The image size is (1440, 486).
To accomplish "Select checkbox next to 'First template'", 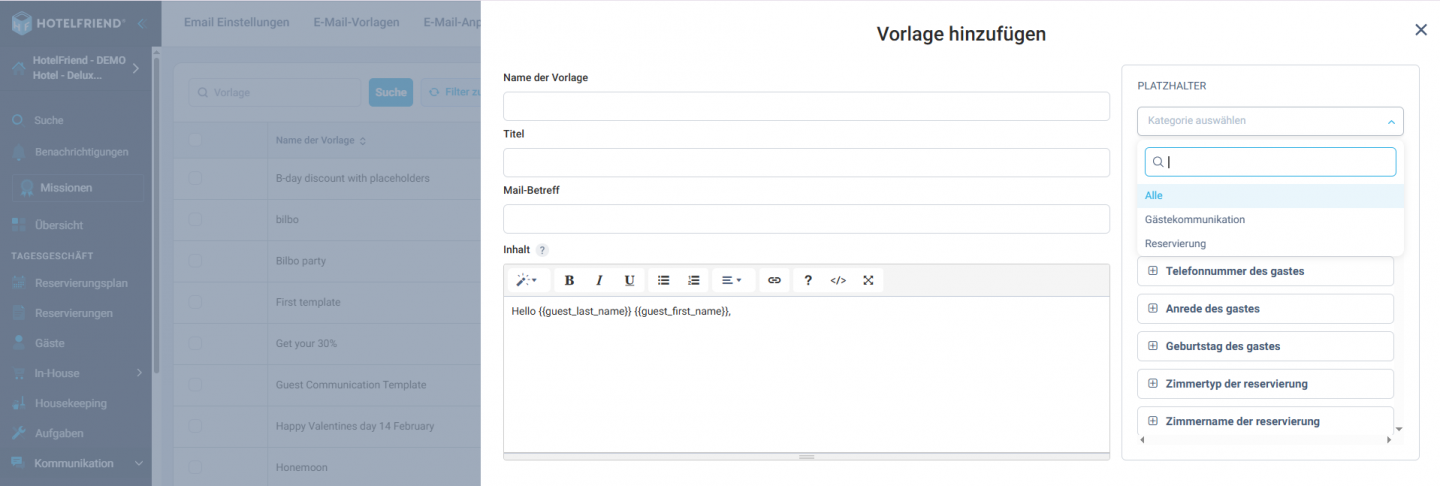I will click(x=196, y=302).
